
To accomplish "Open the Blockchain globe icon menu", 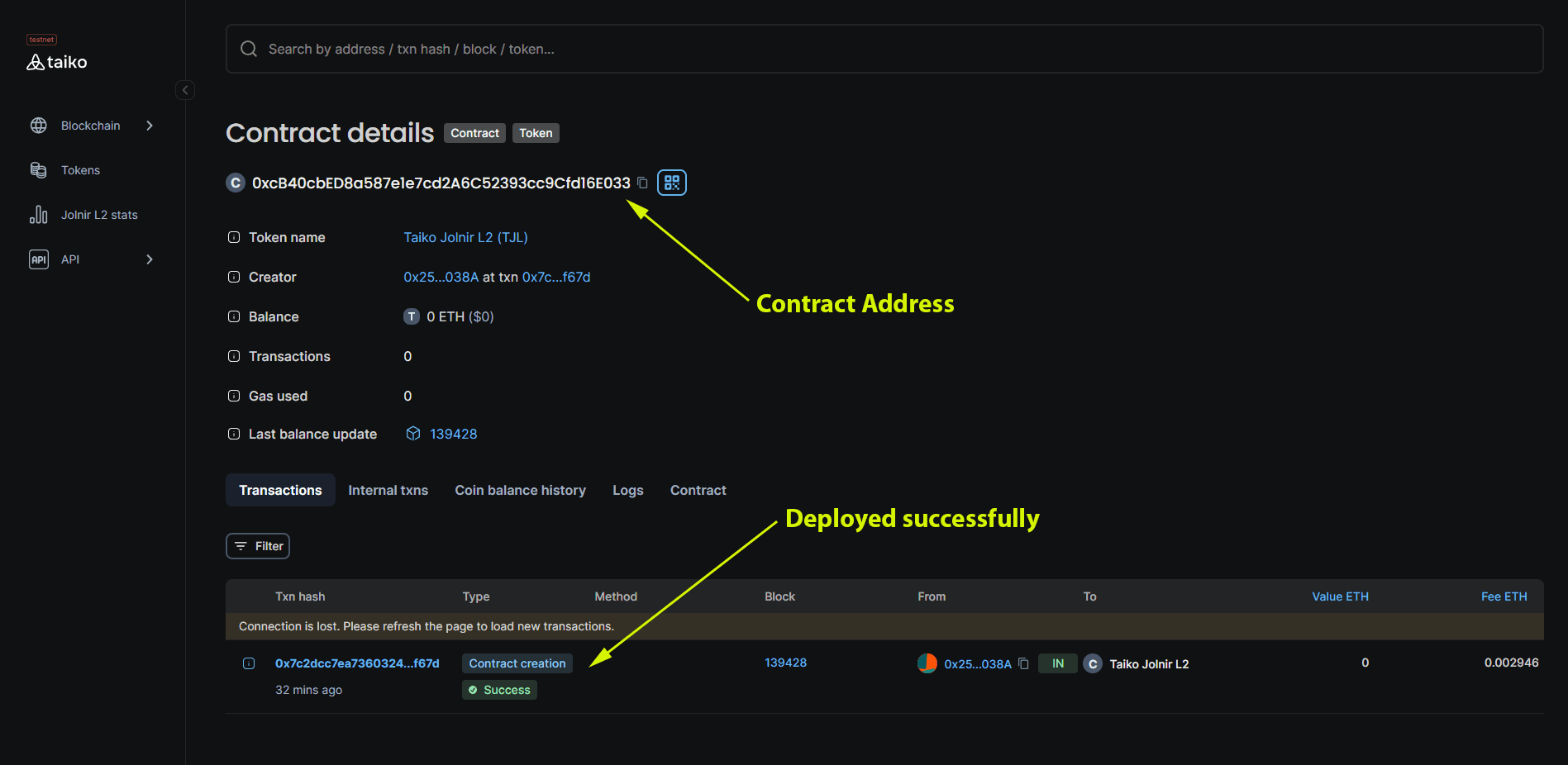I will pyautogui.click(x=39, y=126).
